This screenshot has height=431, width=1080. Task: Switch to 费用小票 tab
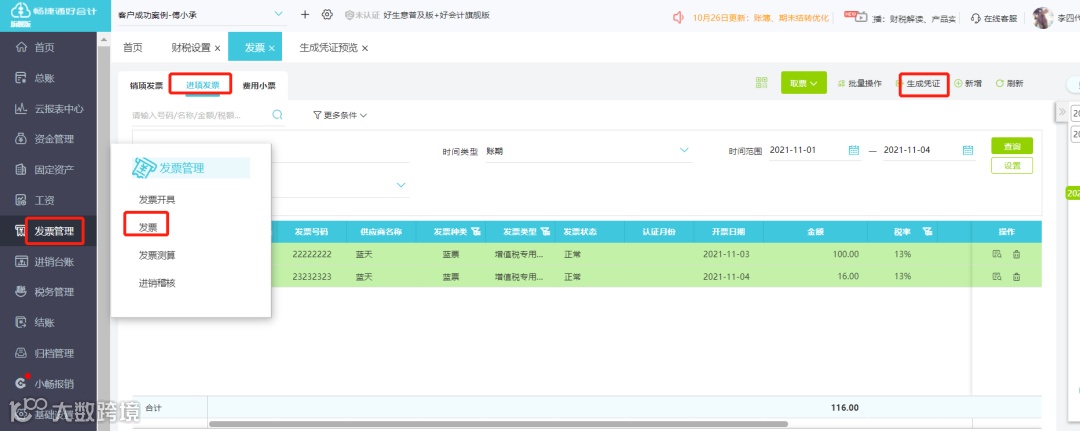[x=259, y=86]
